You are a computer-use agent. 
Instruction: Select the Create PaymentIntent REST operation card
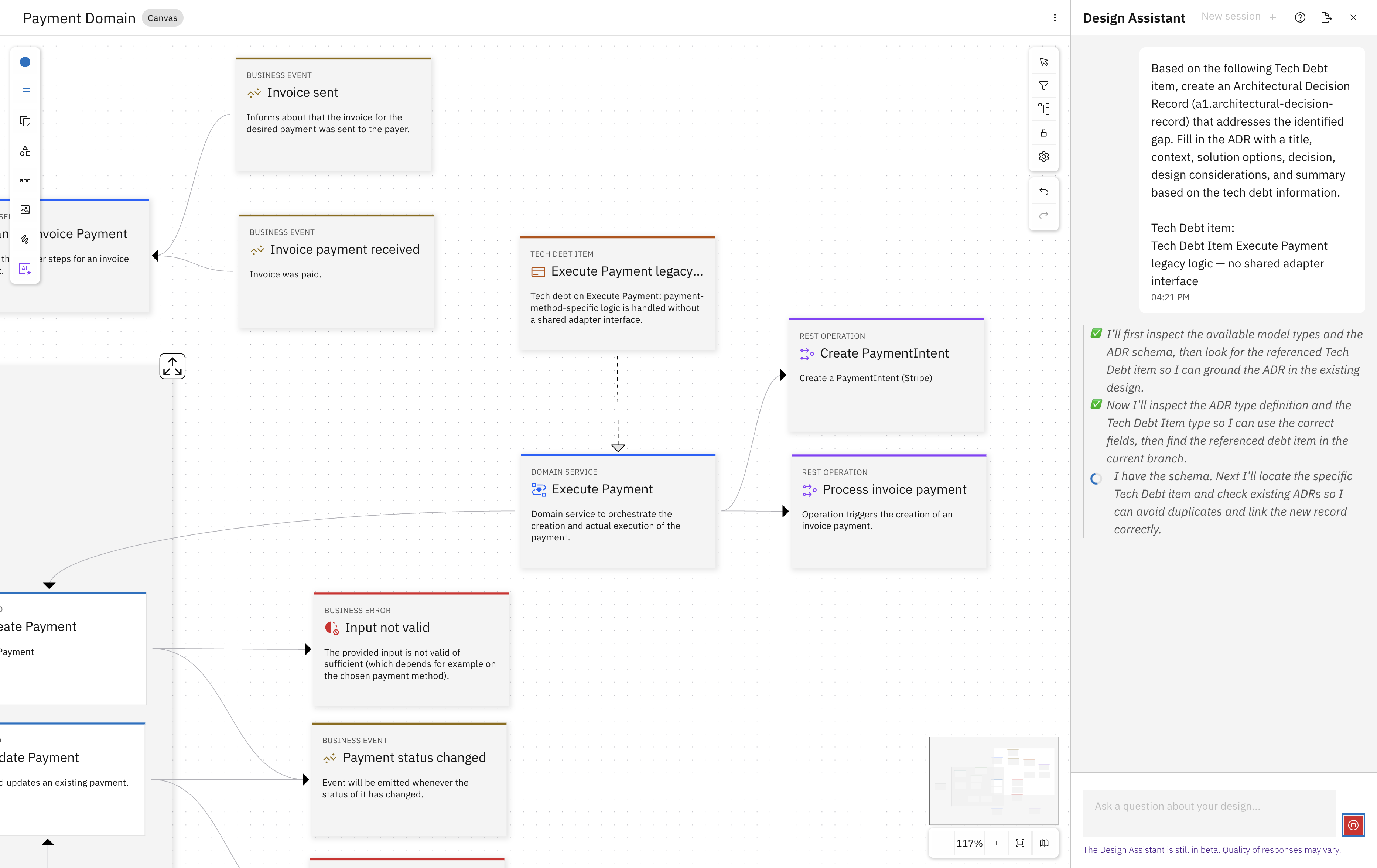886,375
